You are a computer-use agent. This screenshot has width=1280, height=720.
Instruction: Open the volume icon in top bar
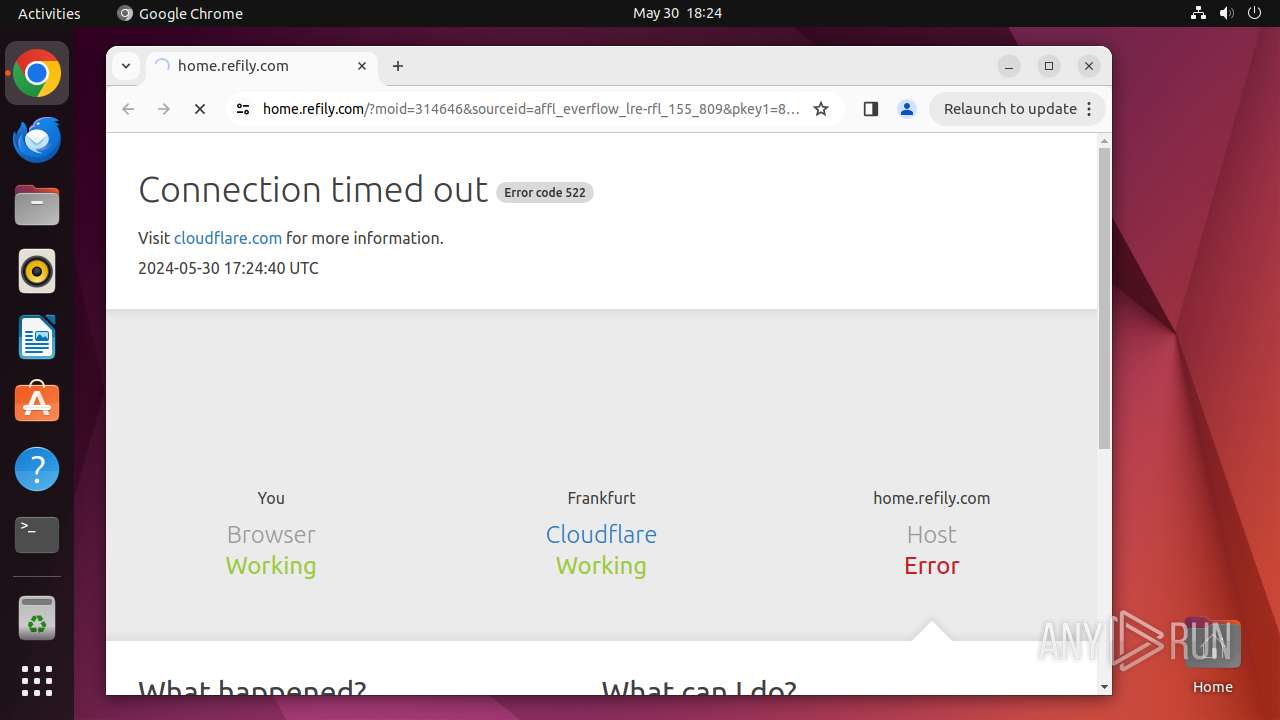click(x=1226, y=13)
